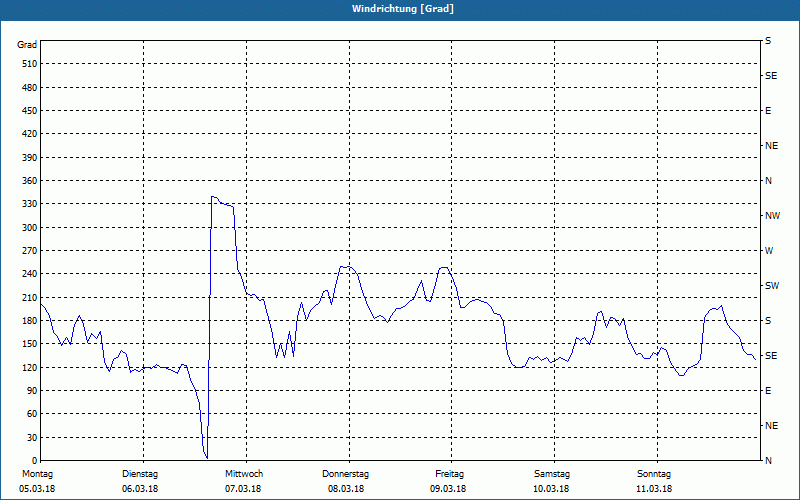
Task: Click the near-zero dip of the wind curve
Action: coord(207,457)
